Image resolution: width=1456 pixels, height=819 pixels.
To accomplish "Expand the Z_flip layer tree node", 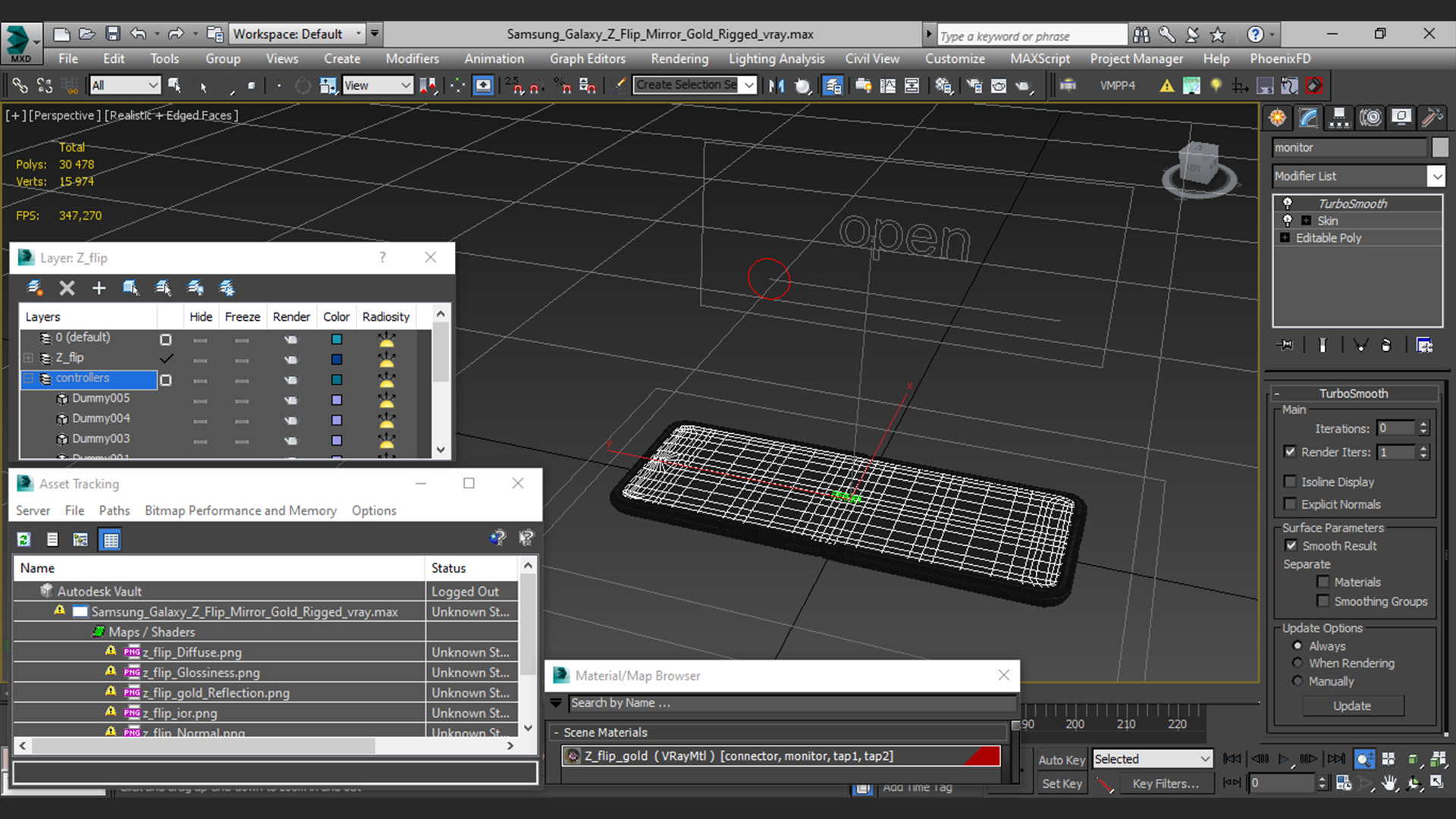I will pos(28,357).
